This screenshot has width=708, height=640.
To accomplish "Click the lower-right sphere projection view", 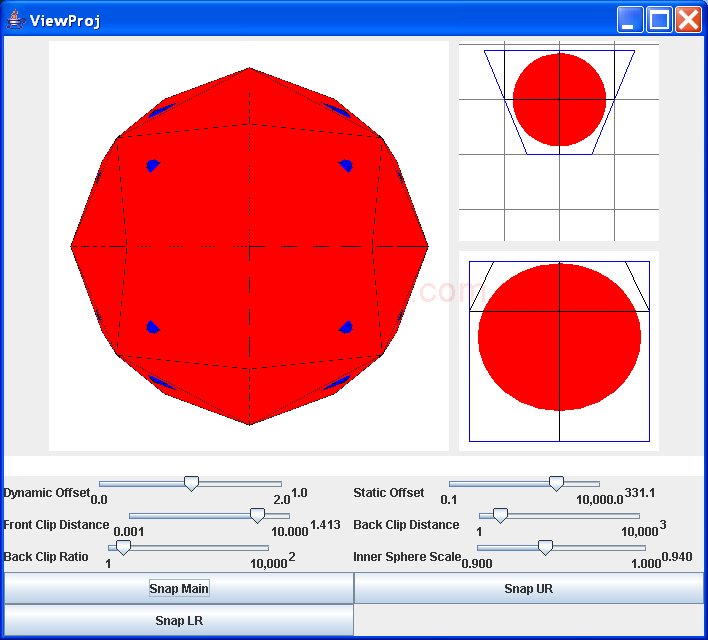I will pos(559,351).
